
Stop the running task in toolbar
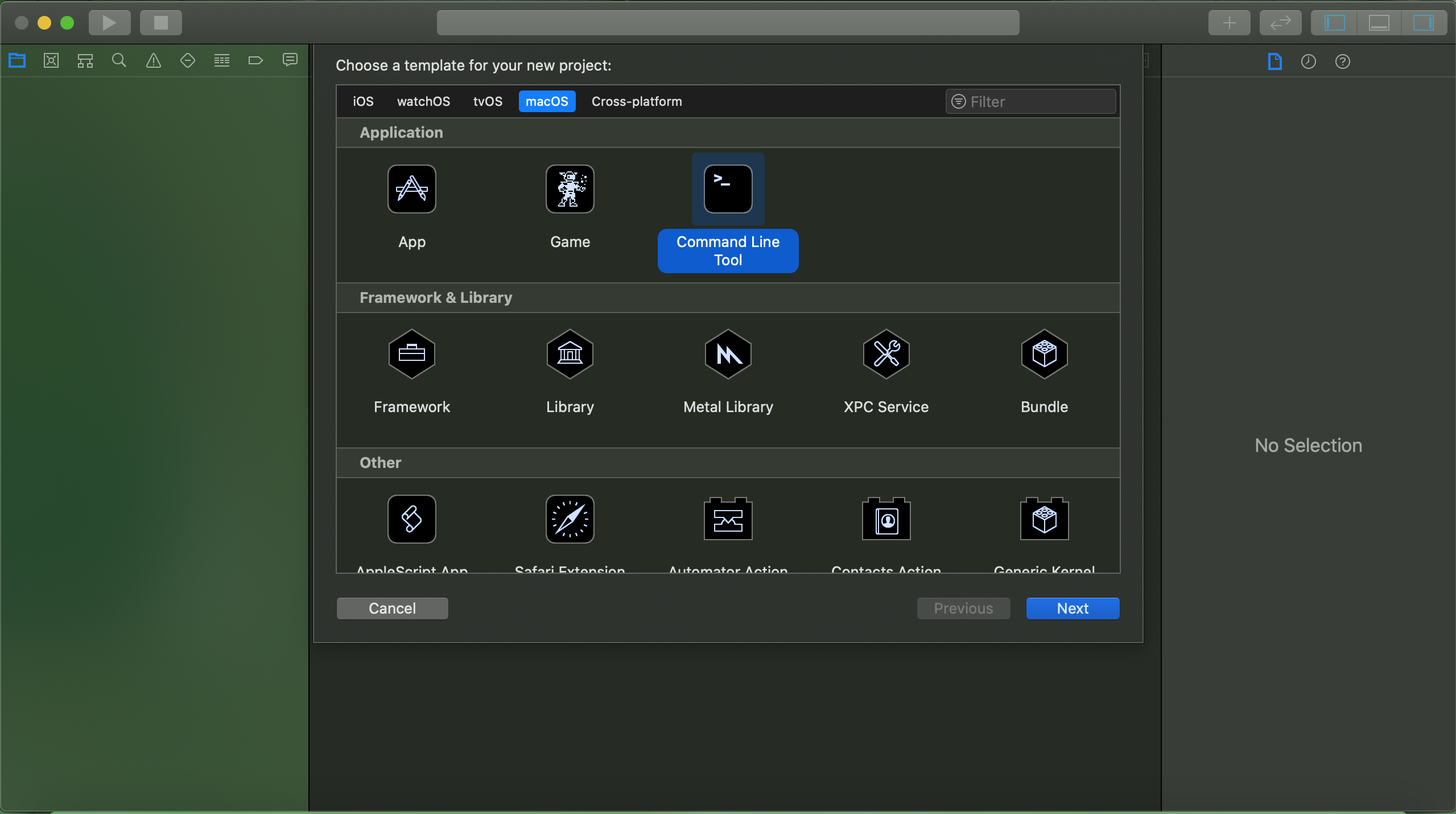click(x=161, y=23)
